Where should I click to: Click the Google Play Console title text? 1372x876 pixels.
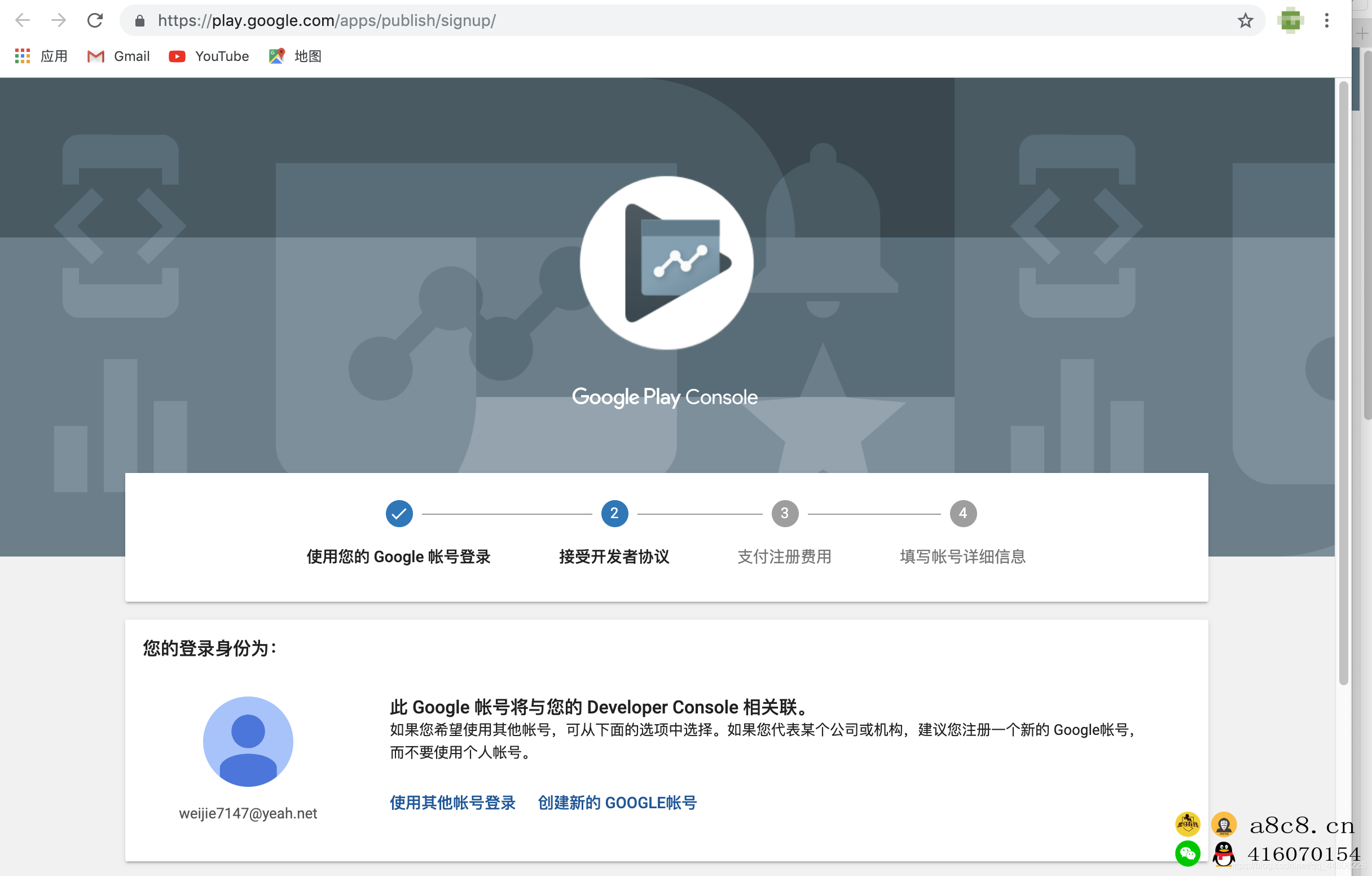665,397
